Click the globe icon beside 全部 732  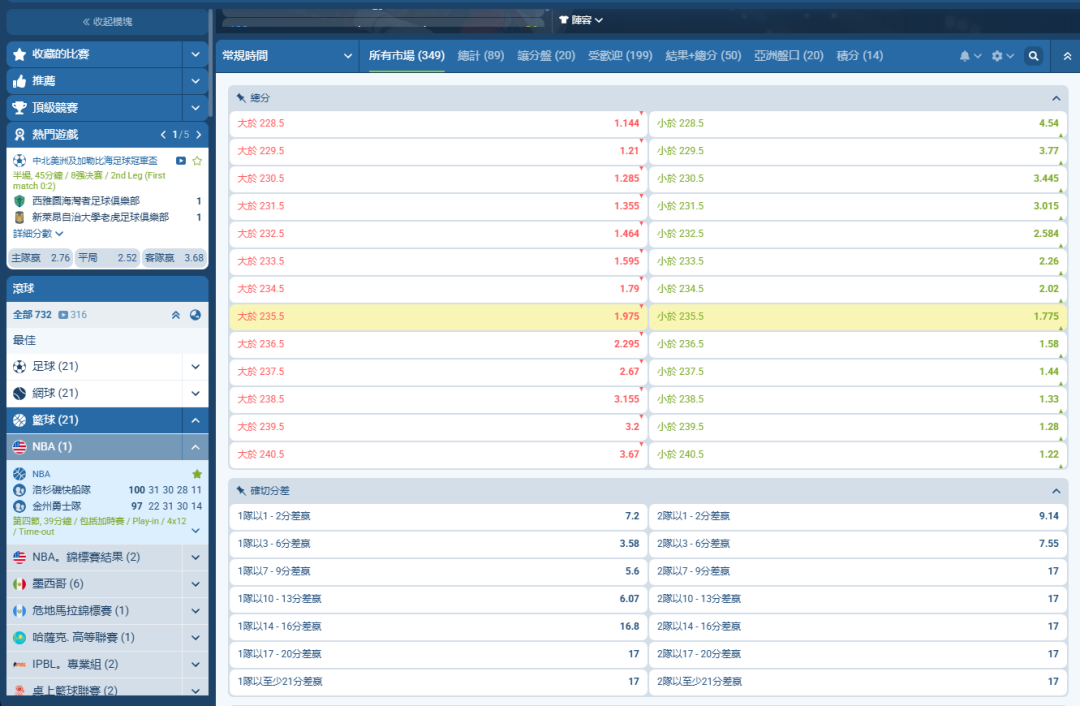pos(195,315)
